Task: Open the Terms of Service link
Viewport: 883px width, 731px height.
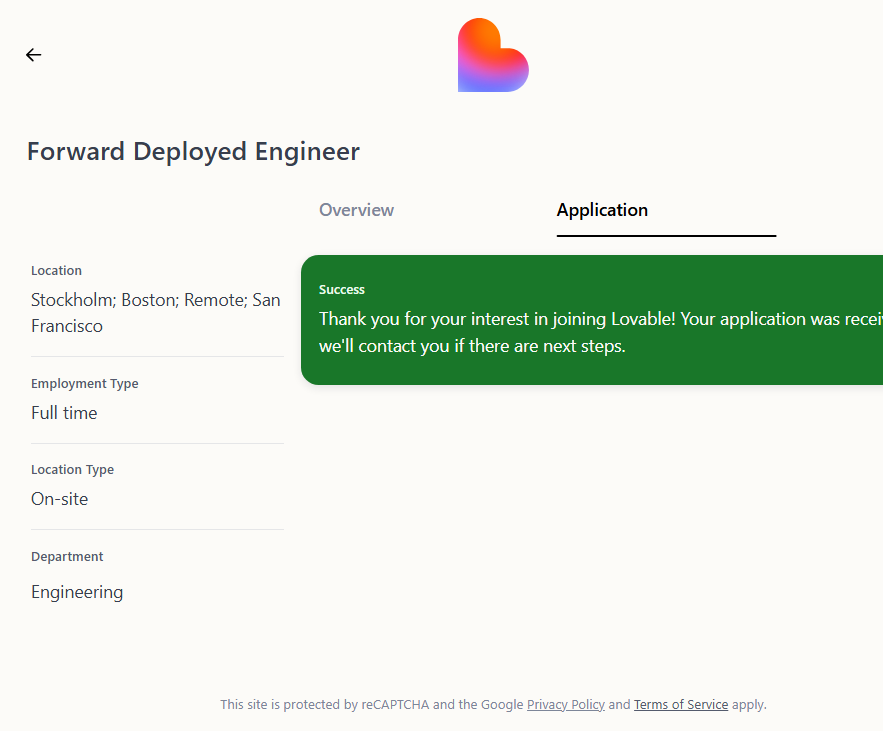Action: pos(680,704)
